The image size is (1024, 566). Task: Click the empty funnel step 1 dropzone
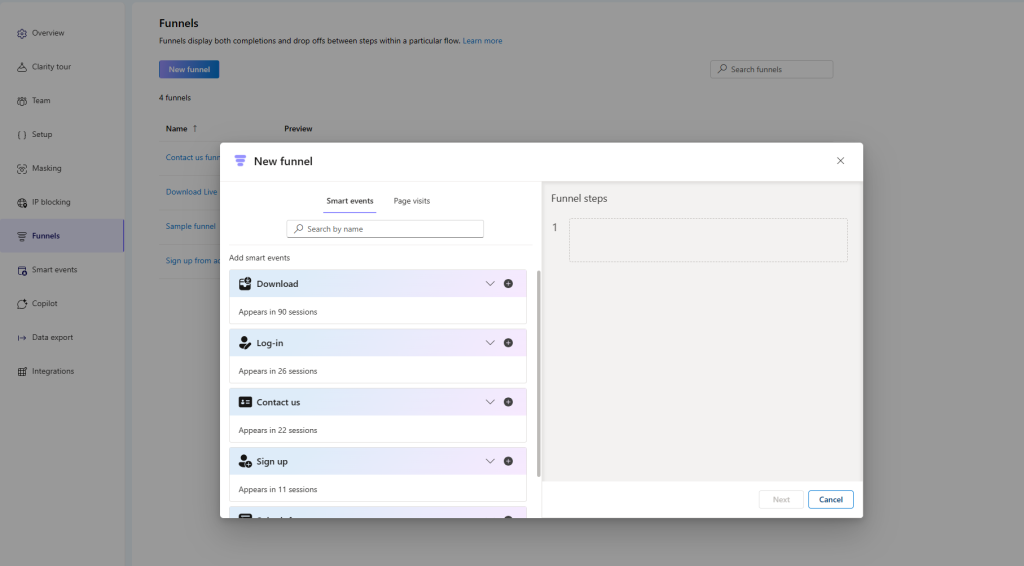tap(708, 240)
